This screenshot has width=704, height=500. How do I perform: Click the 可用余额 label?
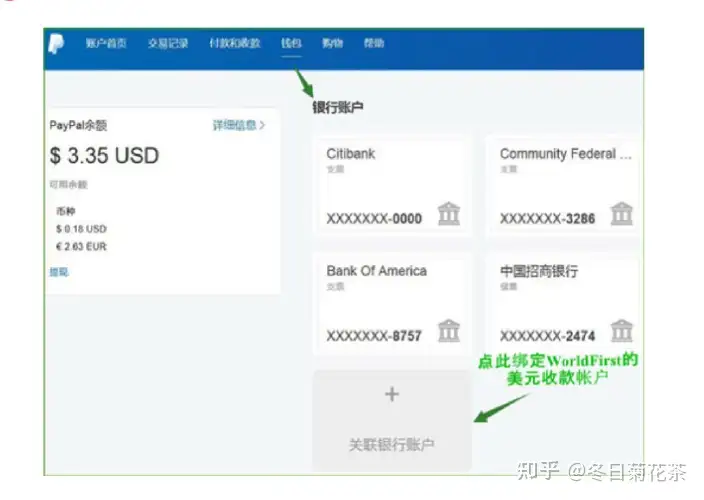click(69, 184)
